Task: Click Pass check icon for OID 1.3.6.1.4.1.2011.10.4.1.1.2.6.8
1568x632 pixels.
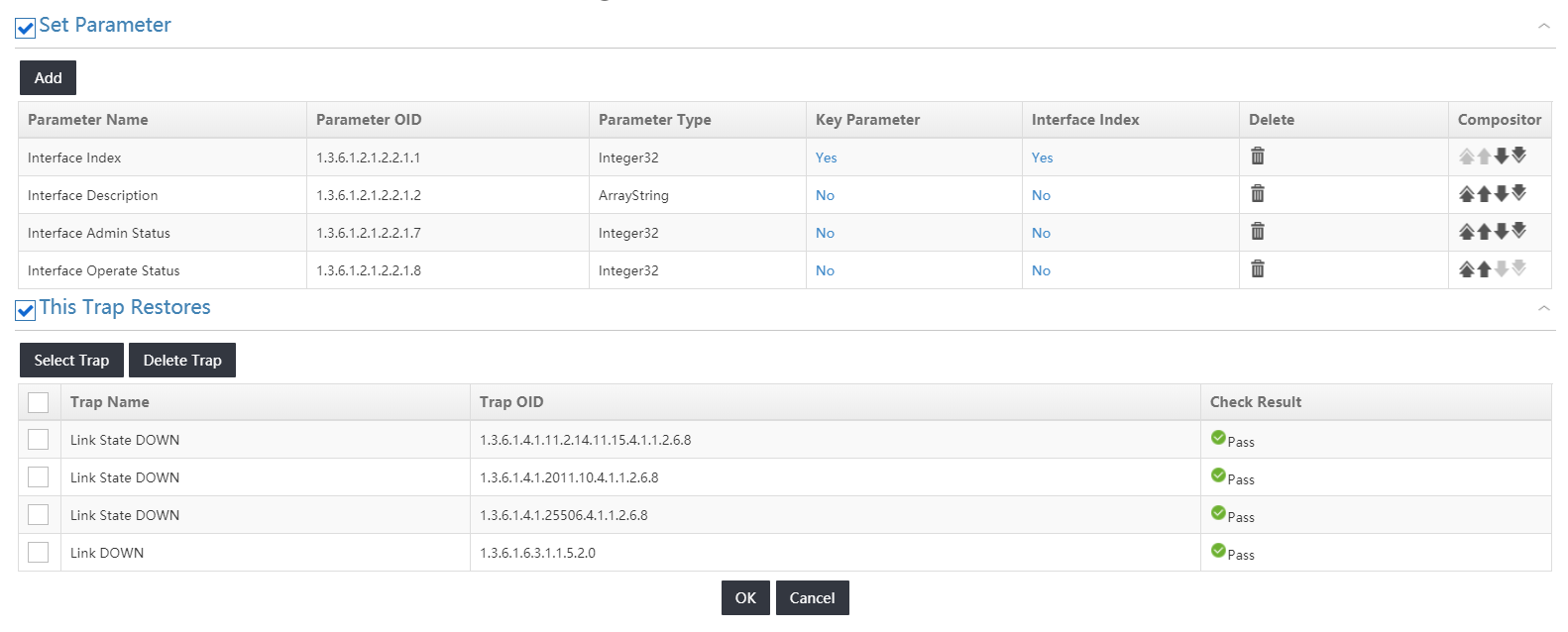Action: pos(1218,475)
